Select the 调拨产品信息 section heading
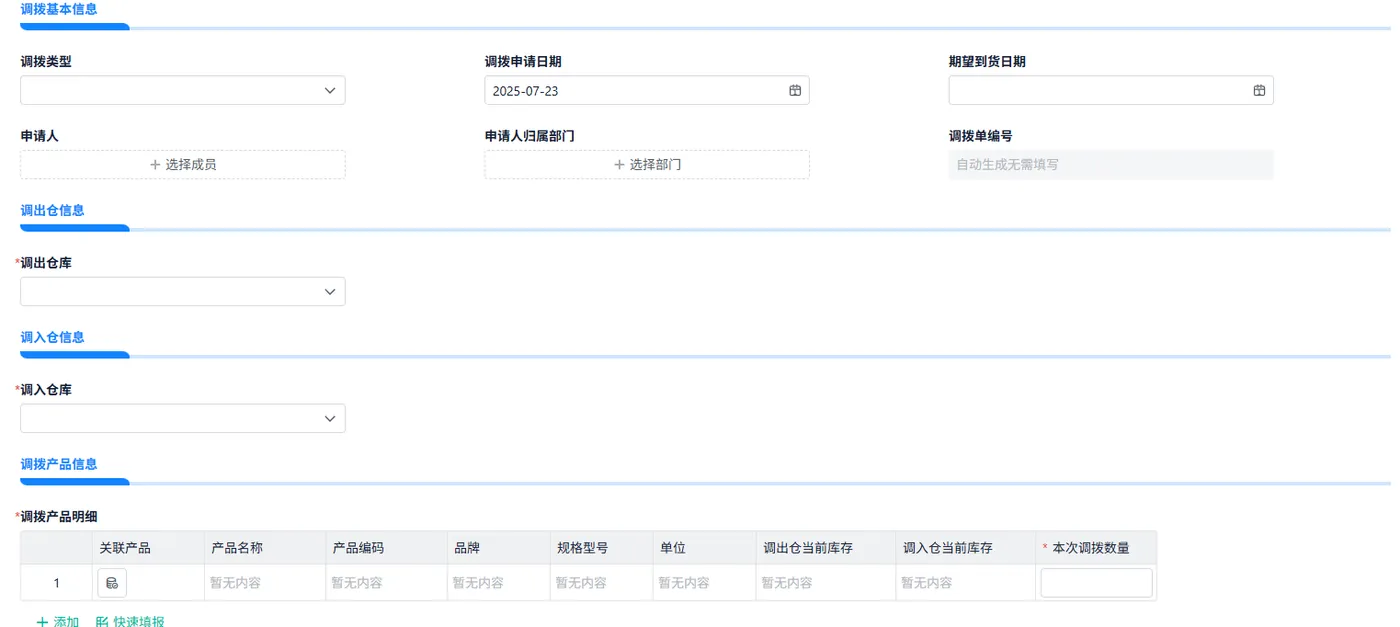1400x627 pixels. pyautogui.click(x=59, y=465)
